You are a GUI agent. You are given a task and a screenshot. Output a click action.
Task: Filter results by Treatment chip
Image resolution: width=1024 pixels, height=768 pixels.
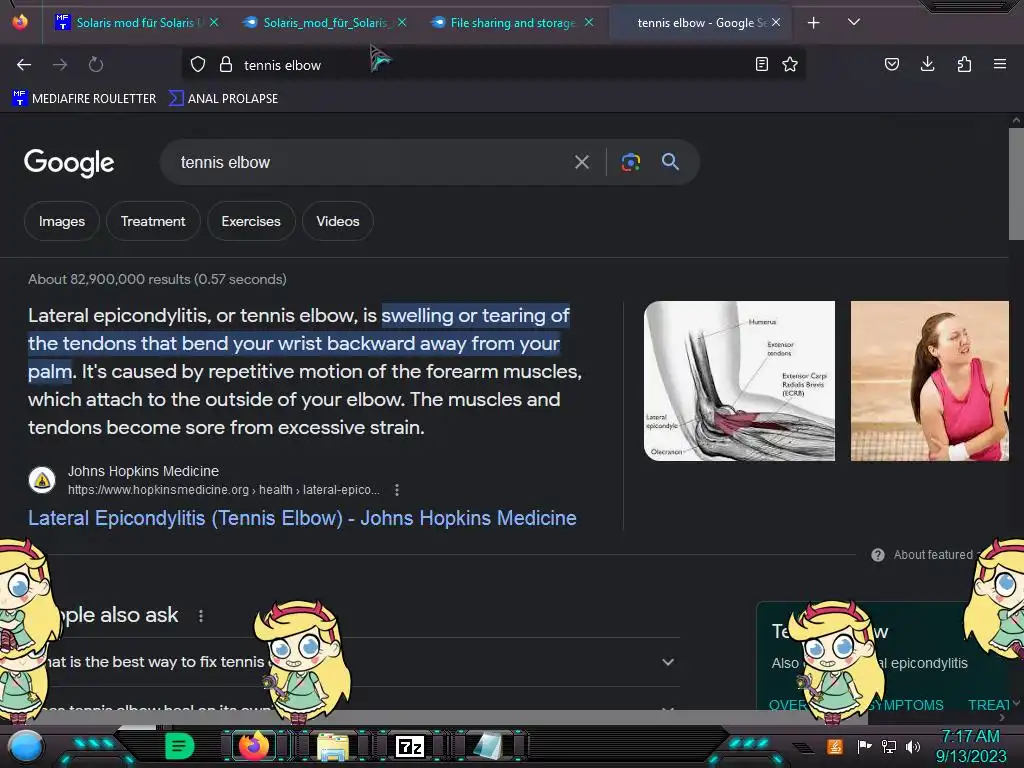point(153,221)
